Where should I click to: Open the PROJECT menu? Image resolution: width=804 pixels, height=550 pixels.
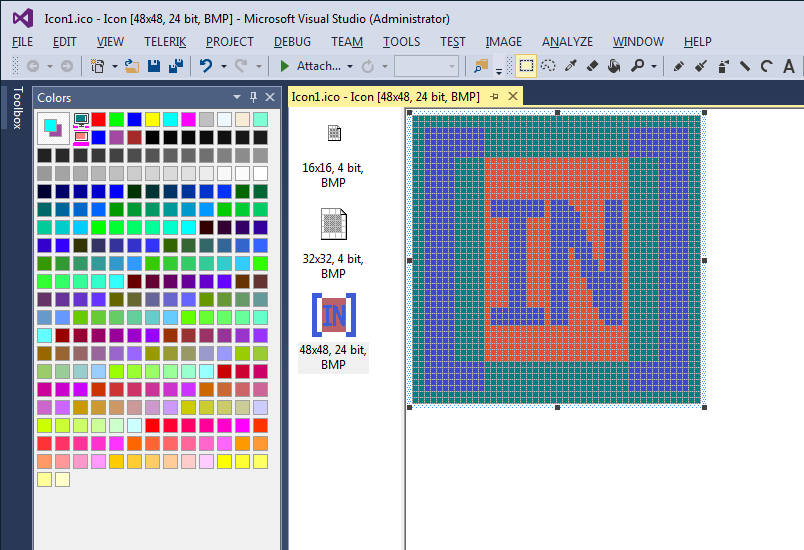(230, 42)
